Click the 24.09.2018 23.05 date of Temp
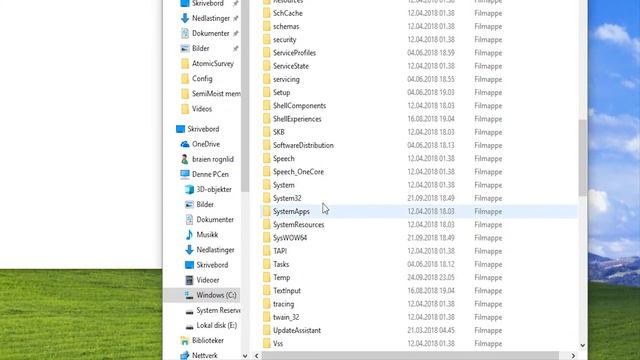The width and height of the screenshot is (640, 360). [431, 278]
